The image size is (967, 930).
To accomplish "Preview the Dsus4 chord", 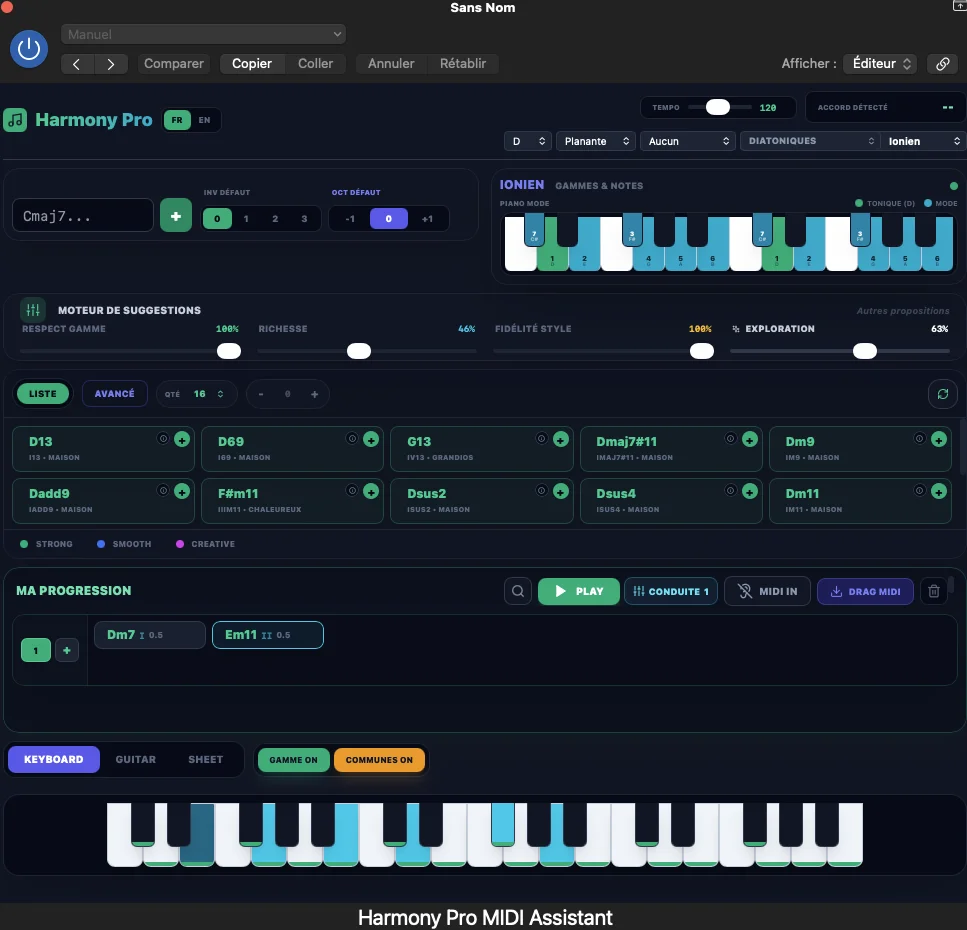I will (x=730, y=490).
